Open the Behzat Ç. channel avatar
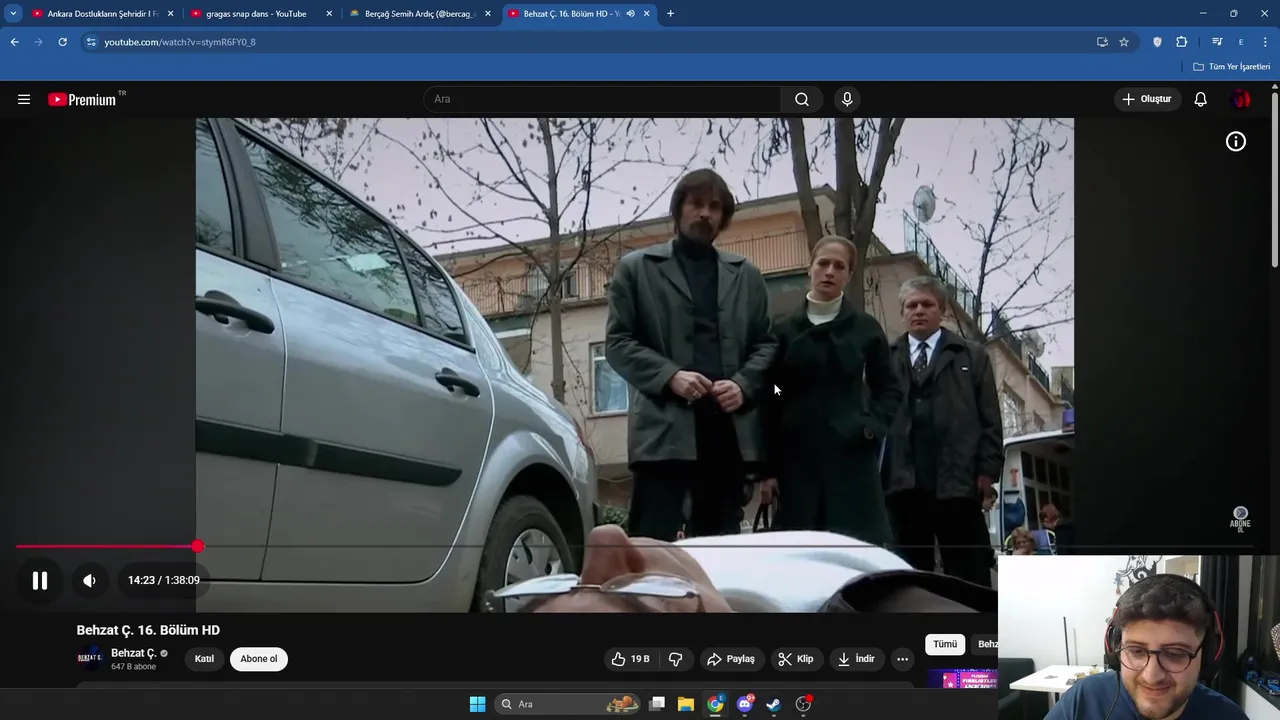 pyautogui.click(x=90, y=658)
